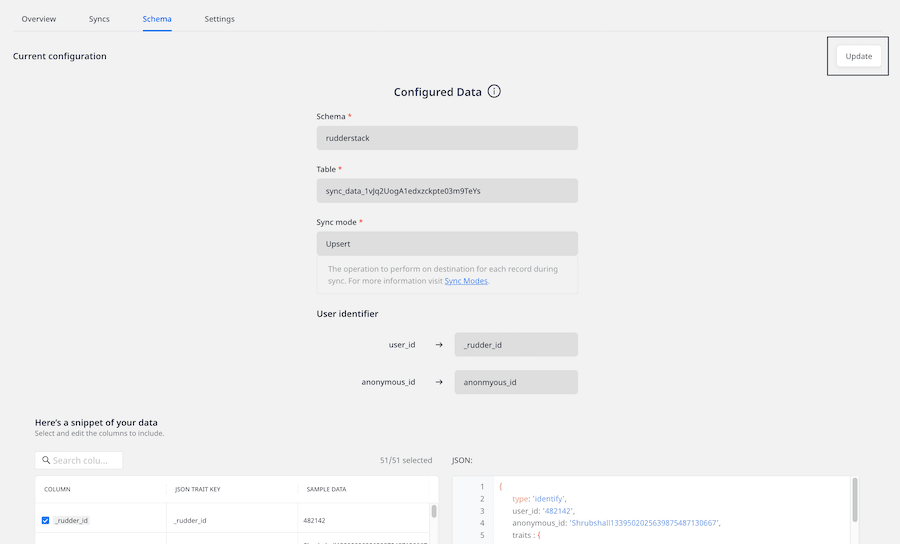Open the Settings tab
900x544 pixels.
pos(220,19)
